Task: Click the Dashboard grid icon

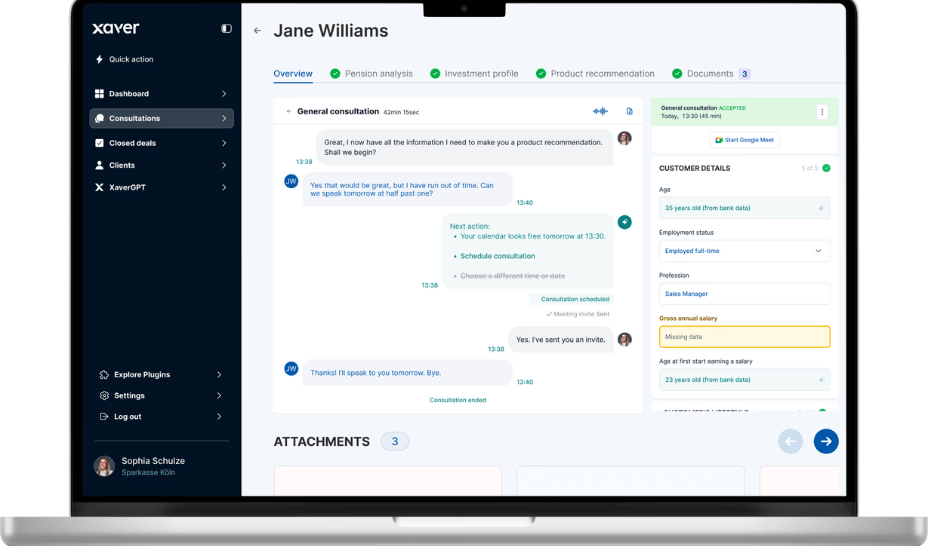Action: (x=99, y=93)
